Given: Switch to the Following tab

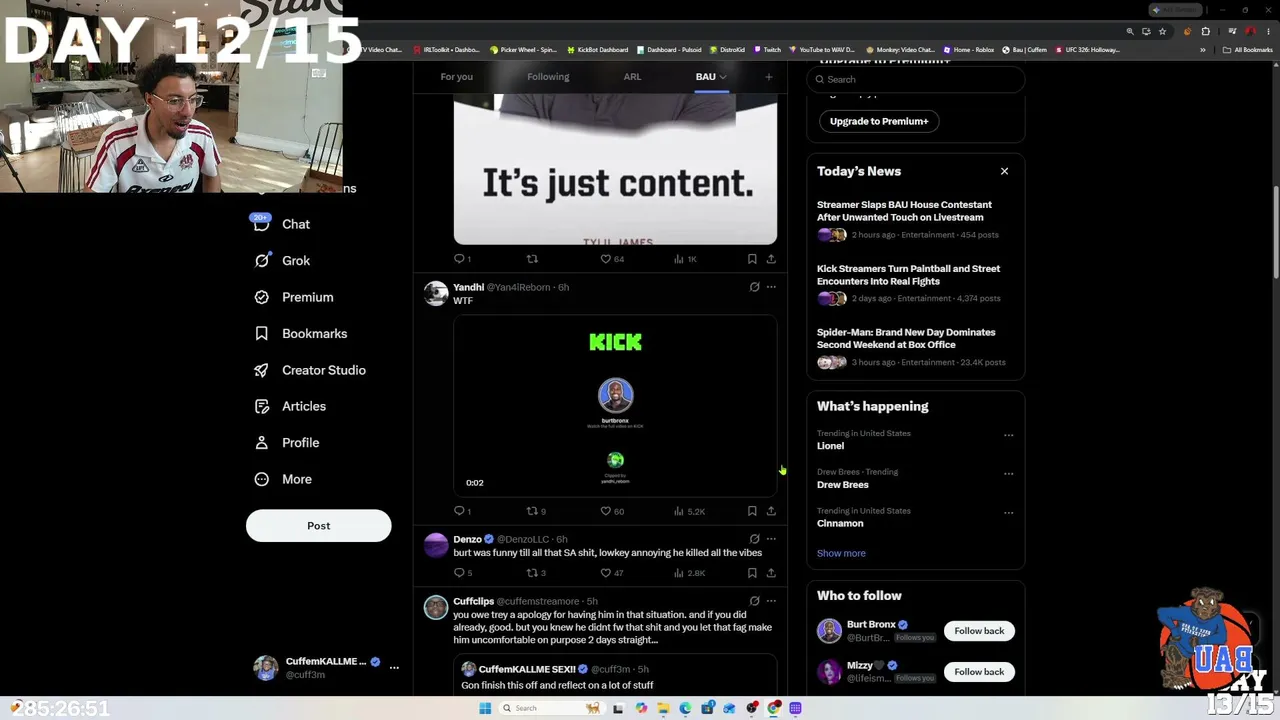Looking at the screenshot, I should click(548, 77).
